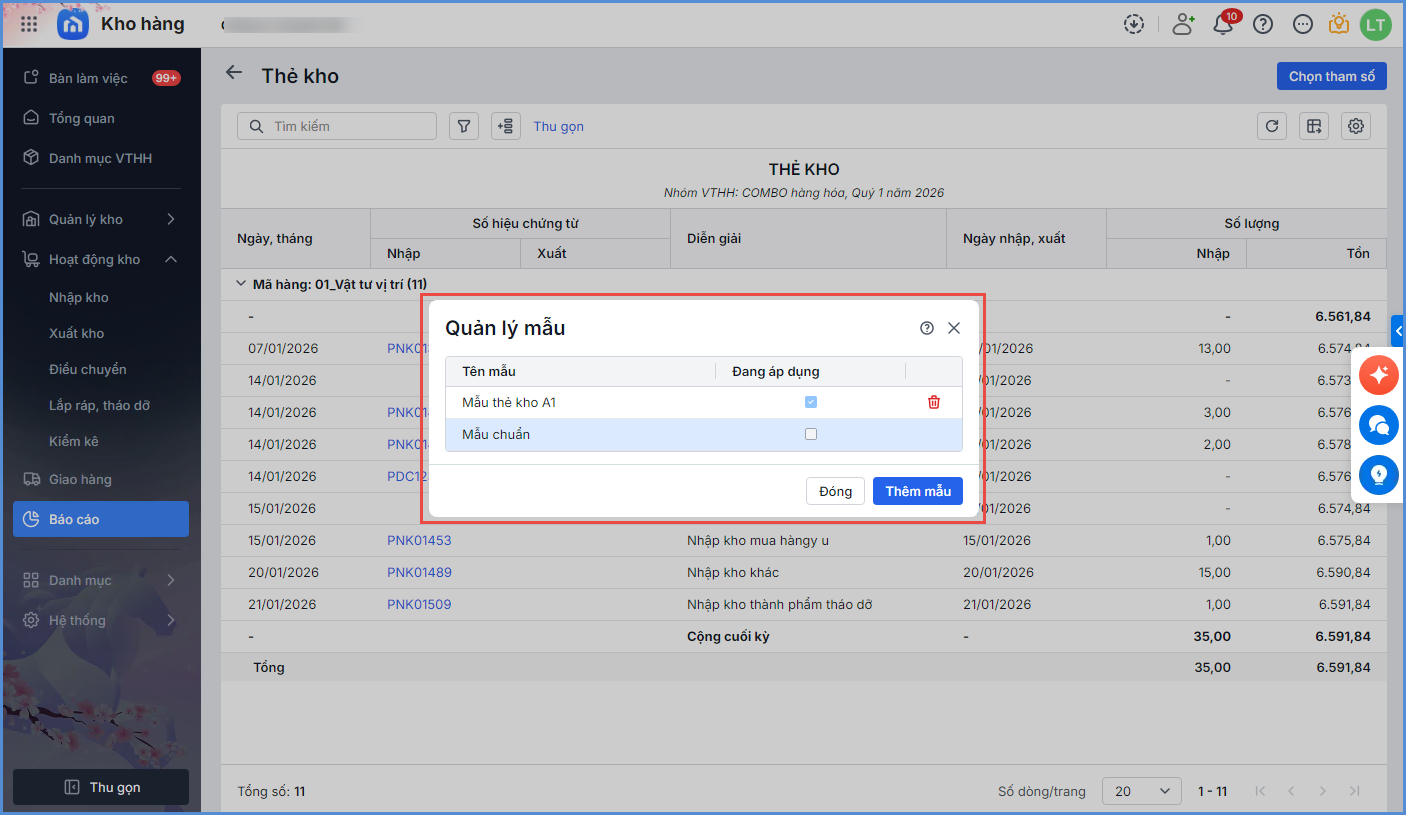Viewport: 1406px width, 815px height.
Task: Delete the Mẫu thẻ kho A1 template
Action: 934,402
